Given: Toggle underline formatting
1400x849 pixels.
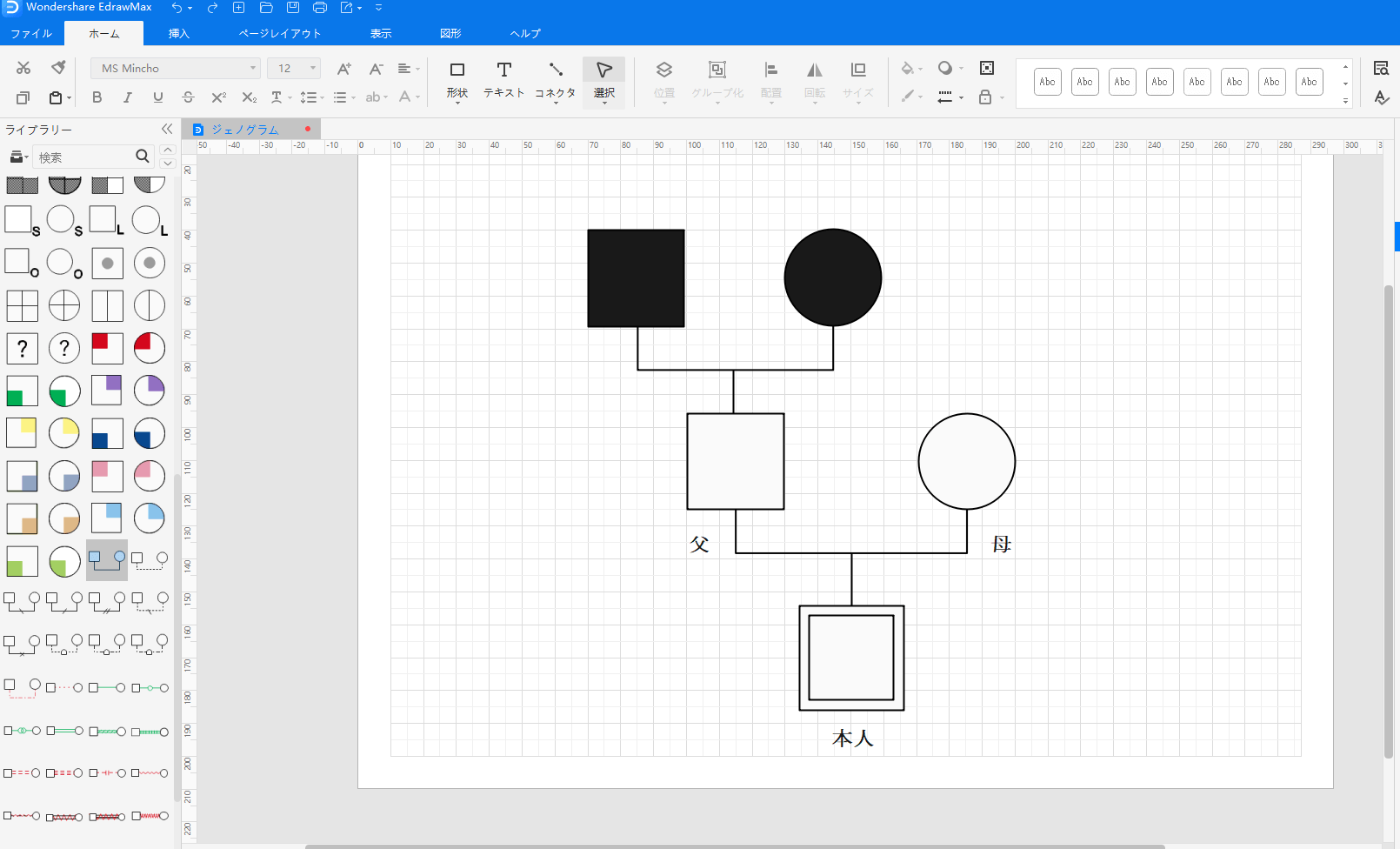Looking at the screenshot, I should click(157, 97).
